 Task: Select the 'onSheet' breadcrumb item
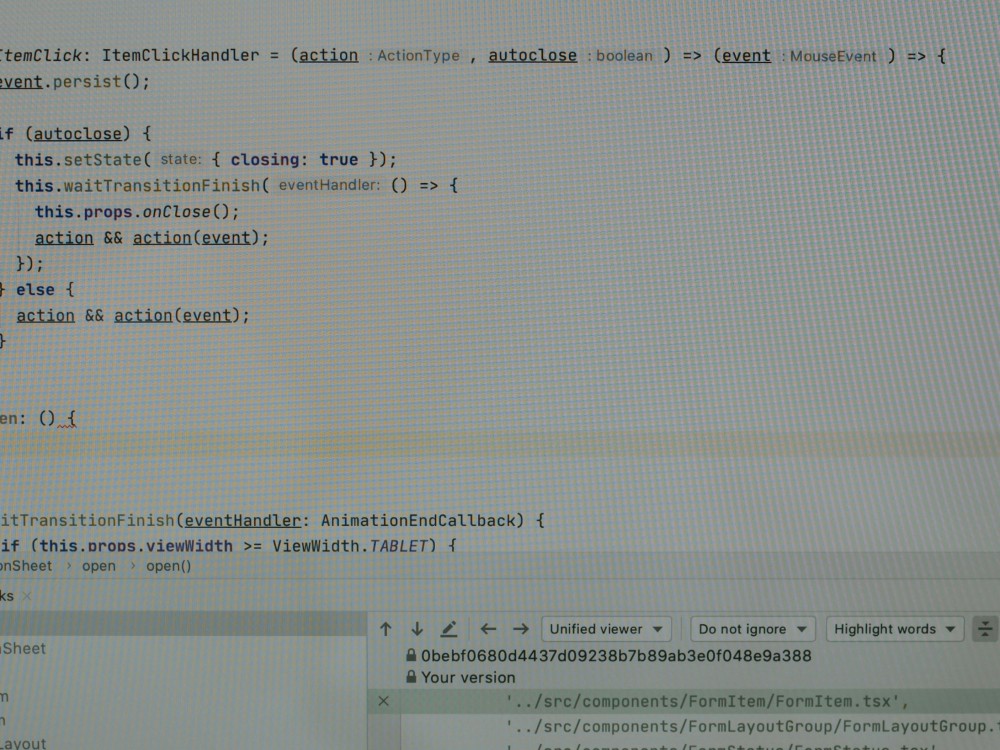click(x=26, y=566)
